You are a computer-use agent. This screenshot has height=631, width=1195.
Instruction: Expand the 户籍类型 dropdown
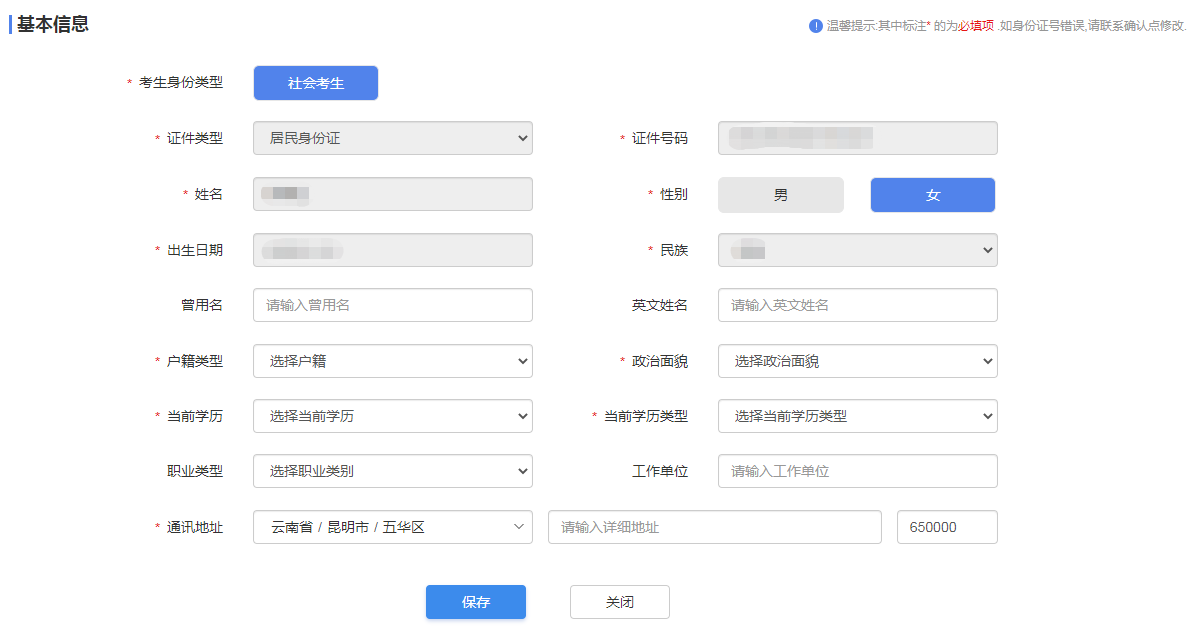[x=393, y=361]
